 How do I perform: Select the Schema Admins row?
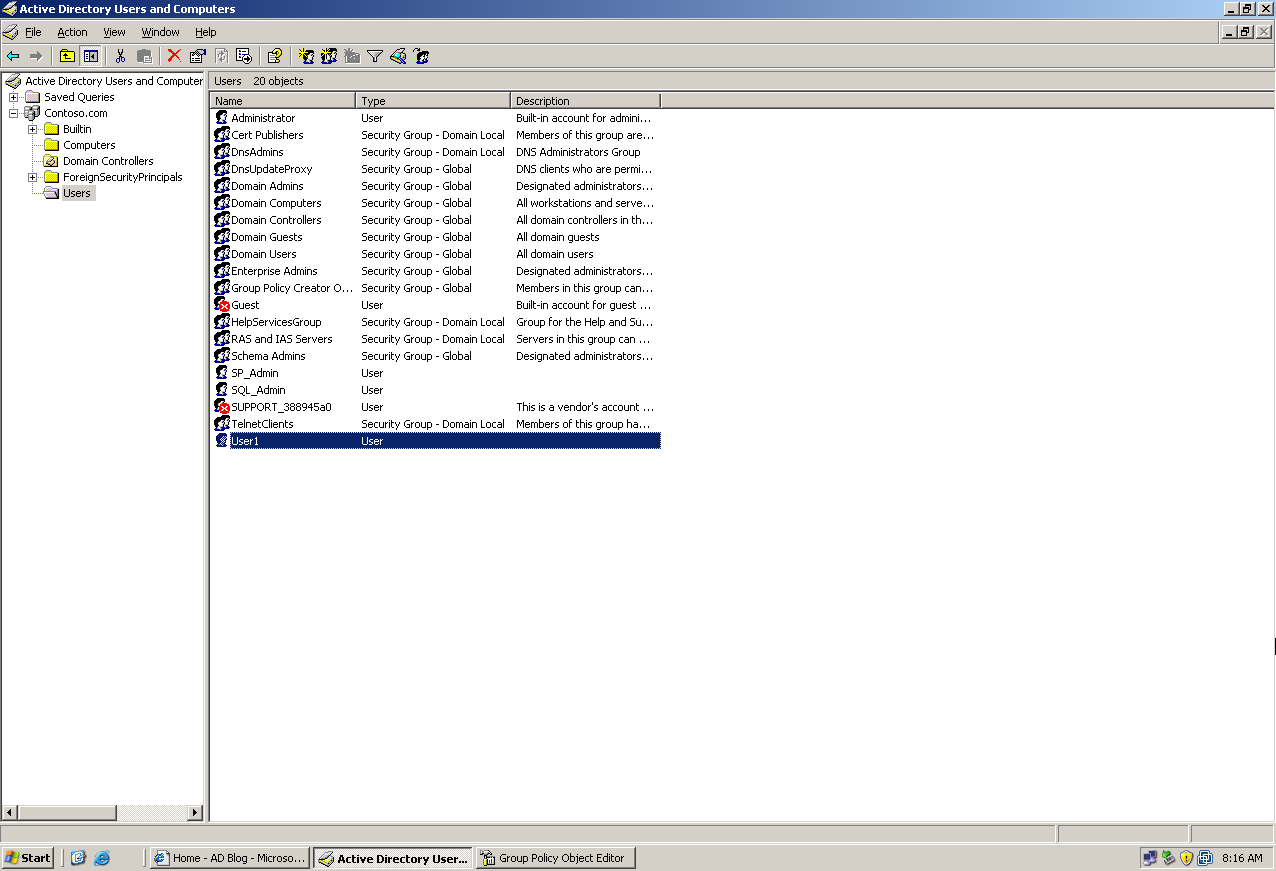[436, 356]
